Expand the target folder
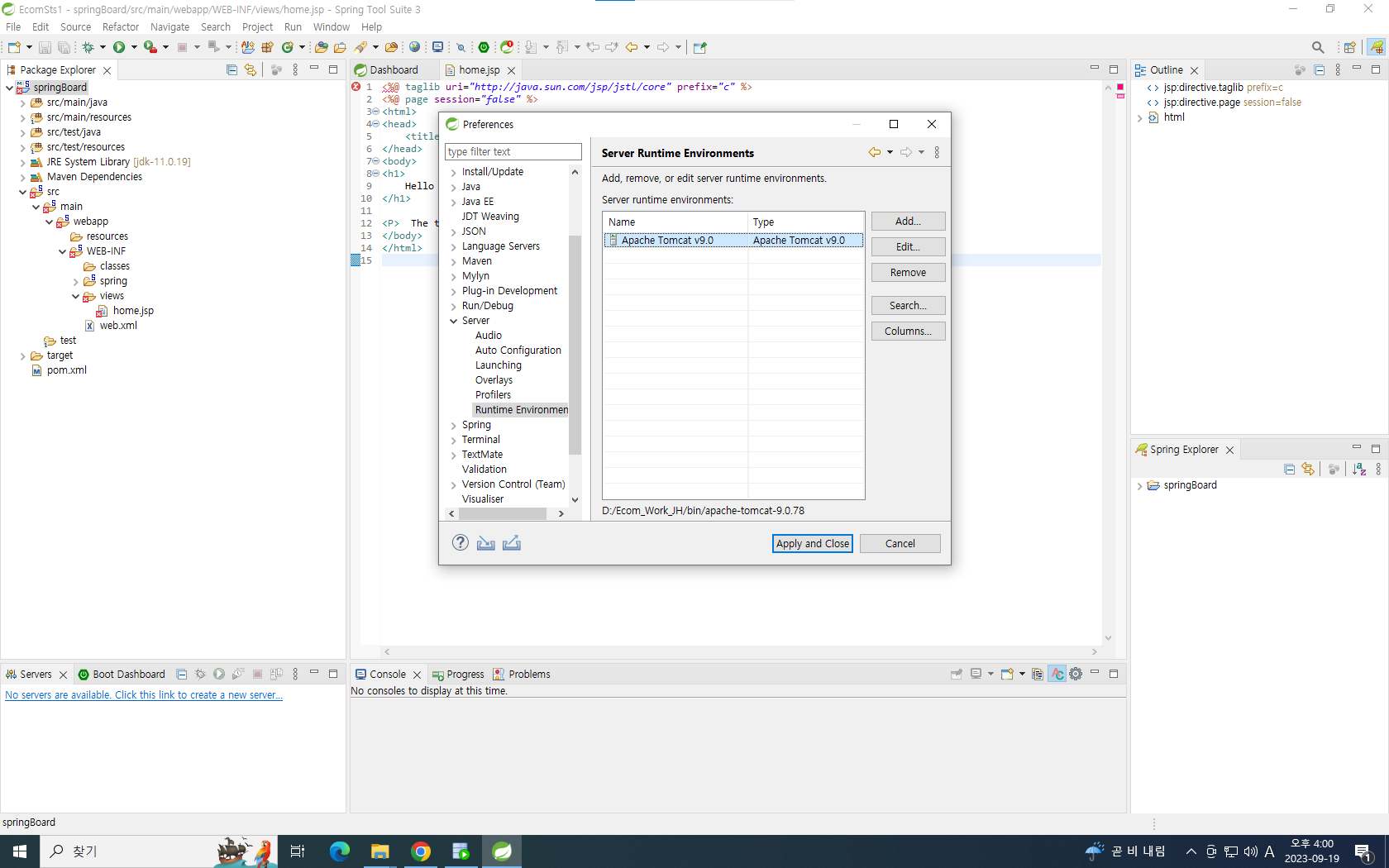The image size is (1389, 868). tap(22, 356)
